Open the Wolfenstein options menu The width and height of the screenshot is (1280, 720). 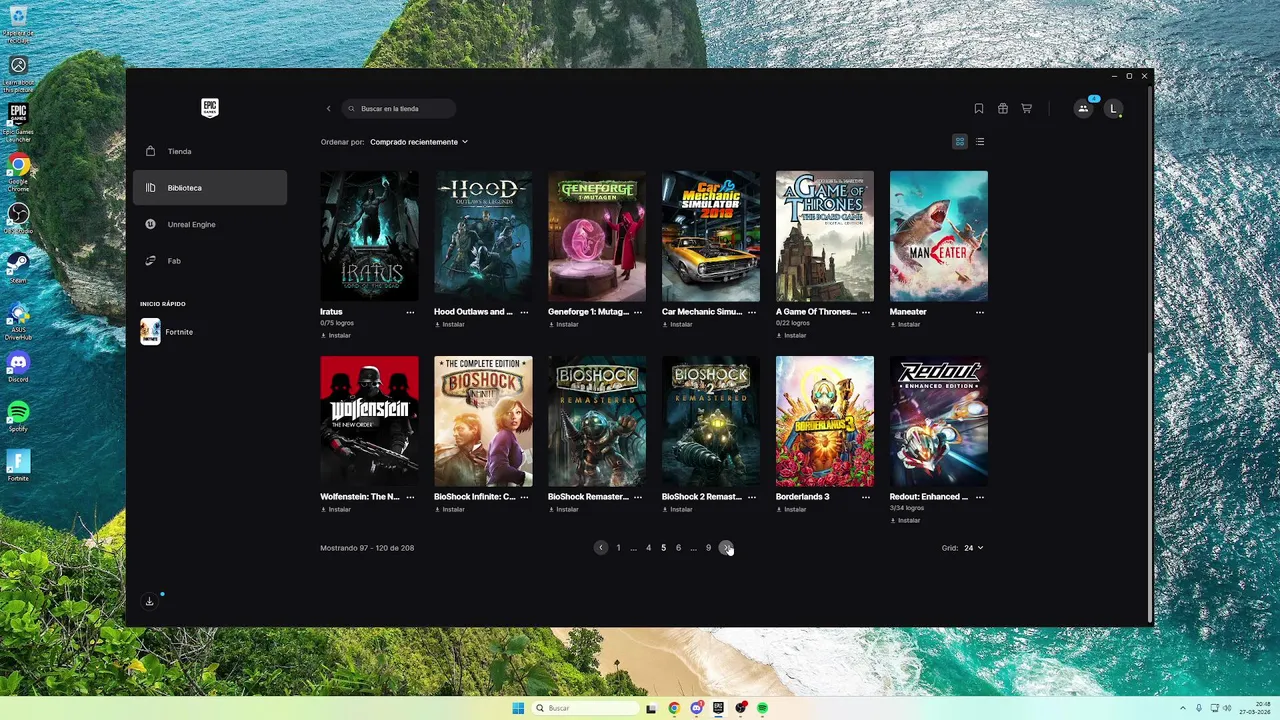coord(410,497)
